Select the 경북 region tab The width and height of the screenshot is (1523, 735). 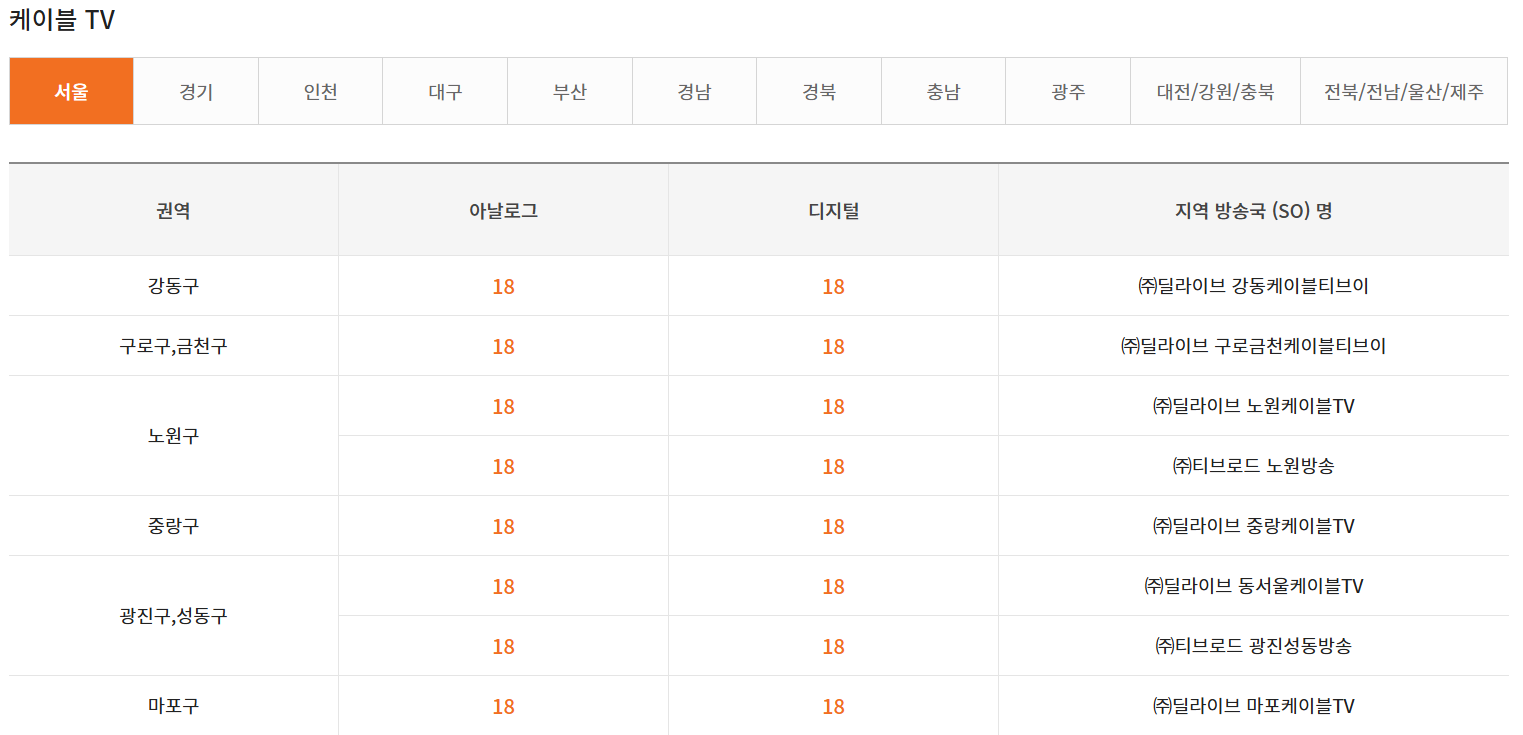(818, 90)
